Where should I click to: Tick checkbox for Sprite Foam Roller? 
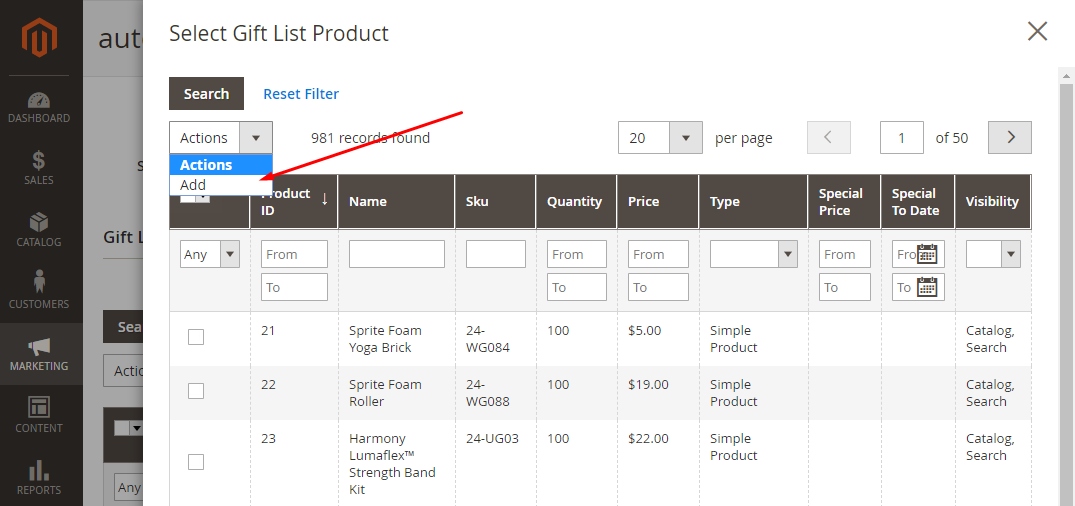tap(196, 391)
